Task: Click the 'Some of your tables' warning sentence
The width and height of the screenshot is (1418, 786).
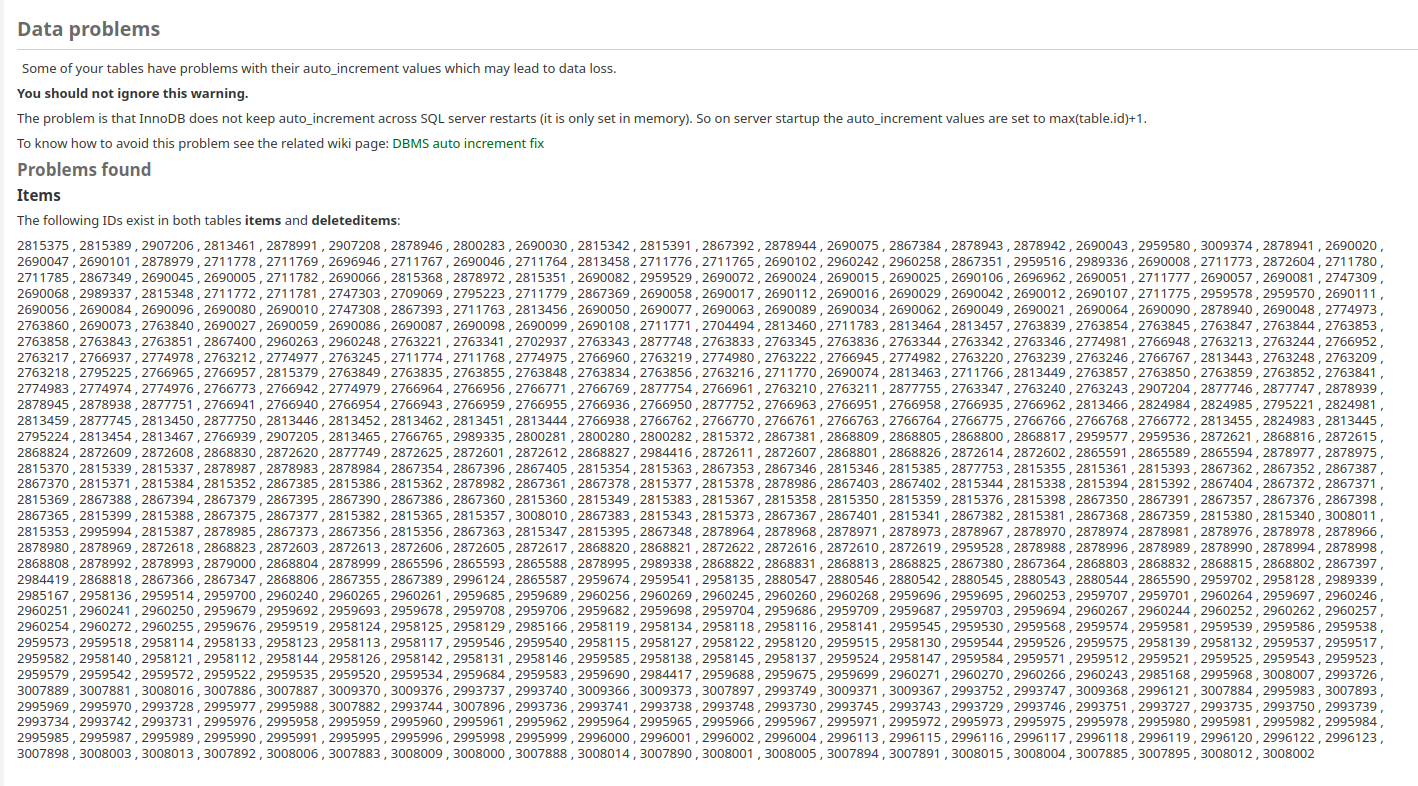Action: [319, 69]
